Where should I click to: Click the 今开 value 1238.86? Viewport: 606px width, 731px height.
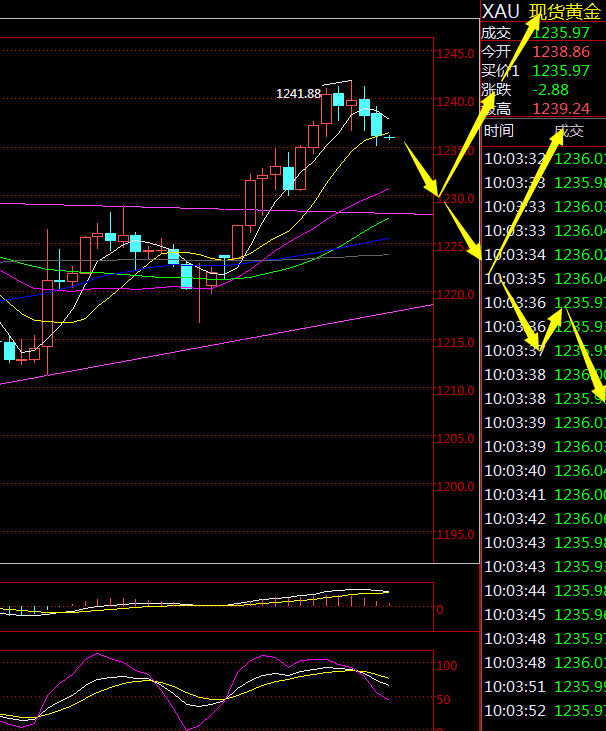click(561, 51)
